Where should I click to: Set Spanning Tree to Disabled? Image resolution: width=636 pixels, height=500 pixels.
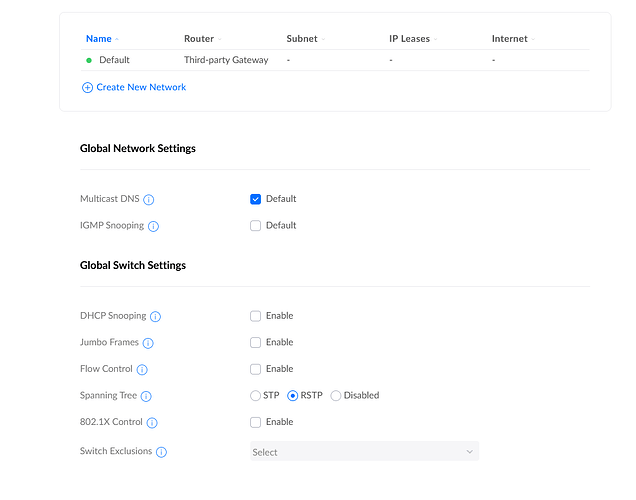click(336, 396)
